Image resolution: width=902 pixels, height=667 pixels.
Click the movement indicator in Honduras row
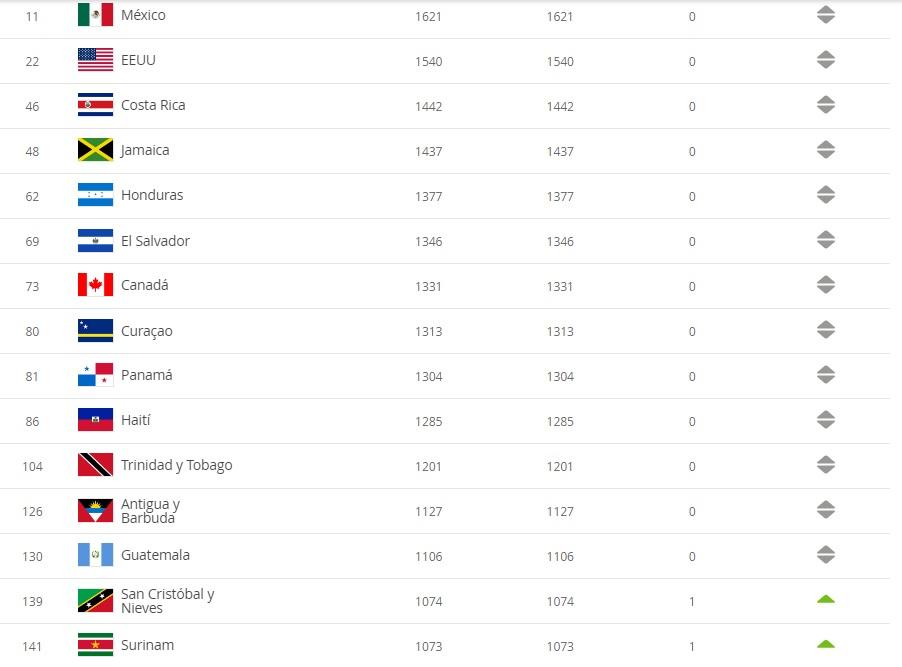point(825,195)
